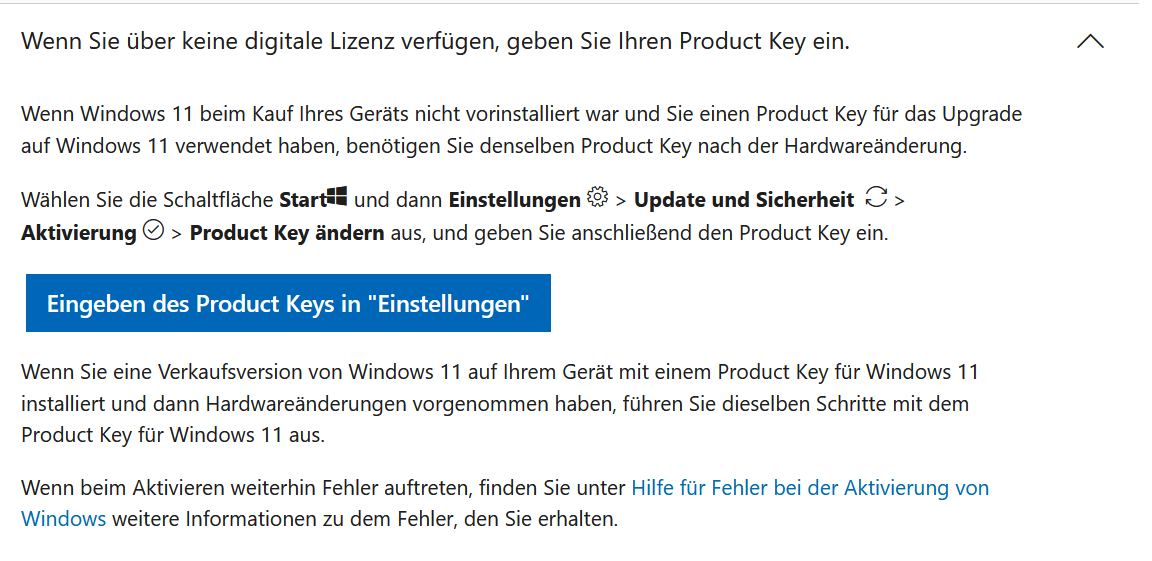Click the bold text "Product Key ändern"
The height and width of the screenshot is (561, 1152).
point(287,234)
